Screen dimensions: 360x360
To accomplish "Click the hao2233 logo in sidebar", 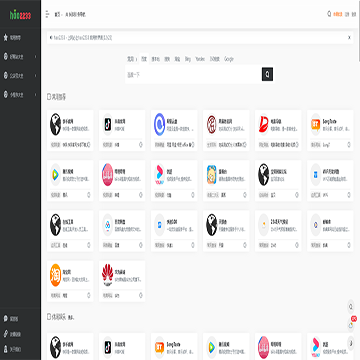I will point(20,15).
